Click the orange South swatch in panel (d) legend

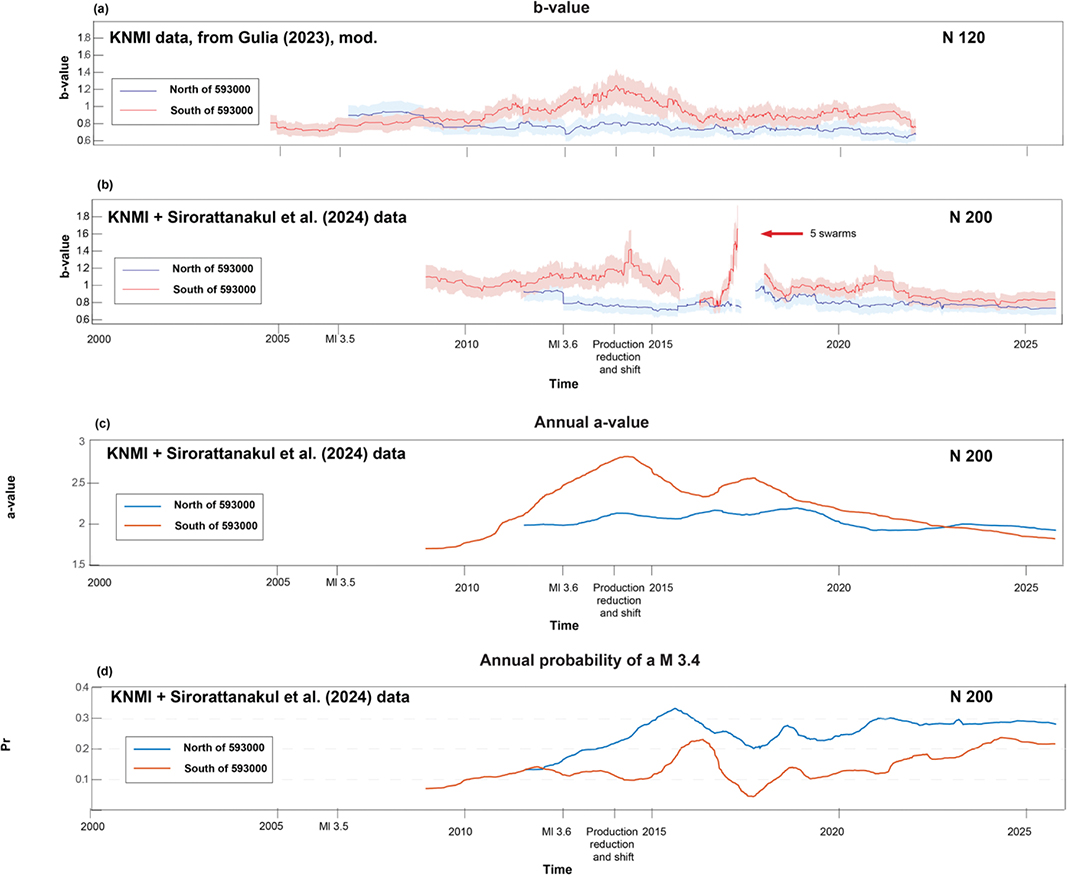tap(152, 769)
